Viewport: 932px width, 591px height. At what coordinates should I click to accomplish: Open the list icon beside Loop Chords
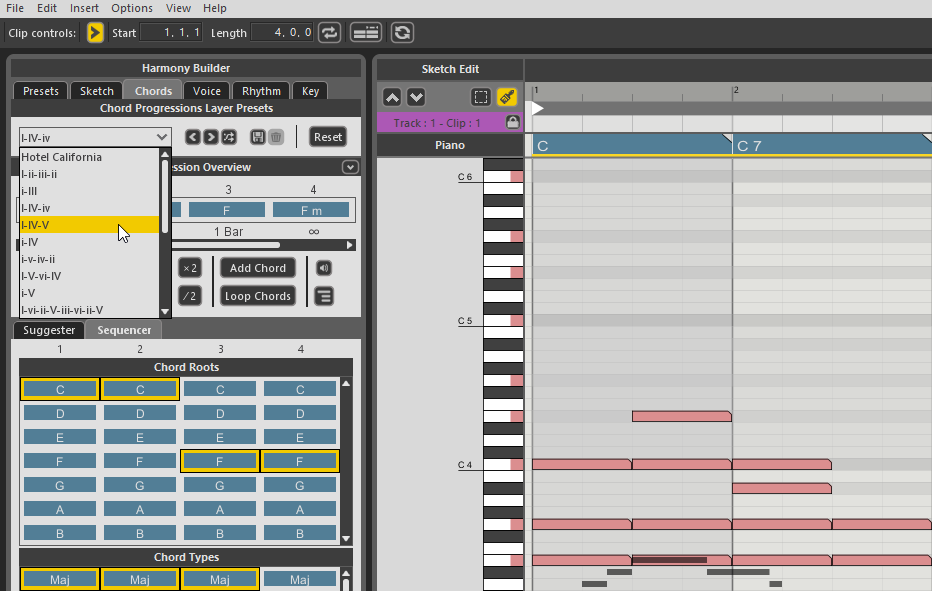coord(323,296)
